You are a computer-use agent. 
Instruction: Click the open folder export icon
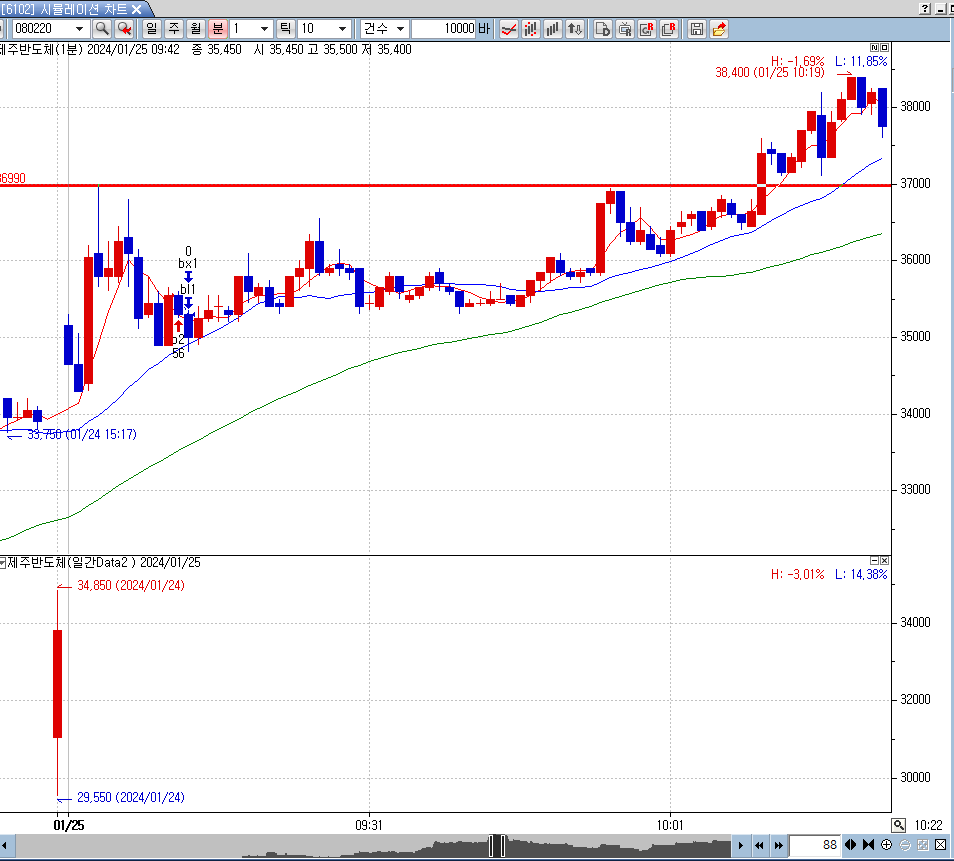[x=719, y=28]
